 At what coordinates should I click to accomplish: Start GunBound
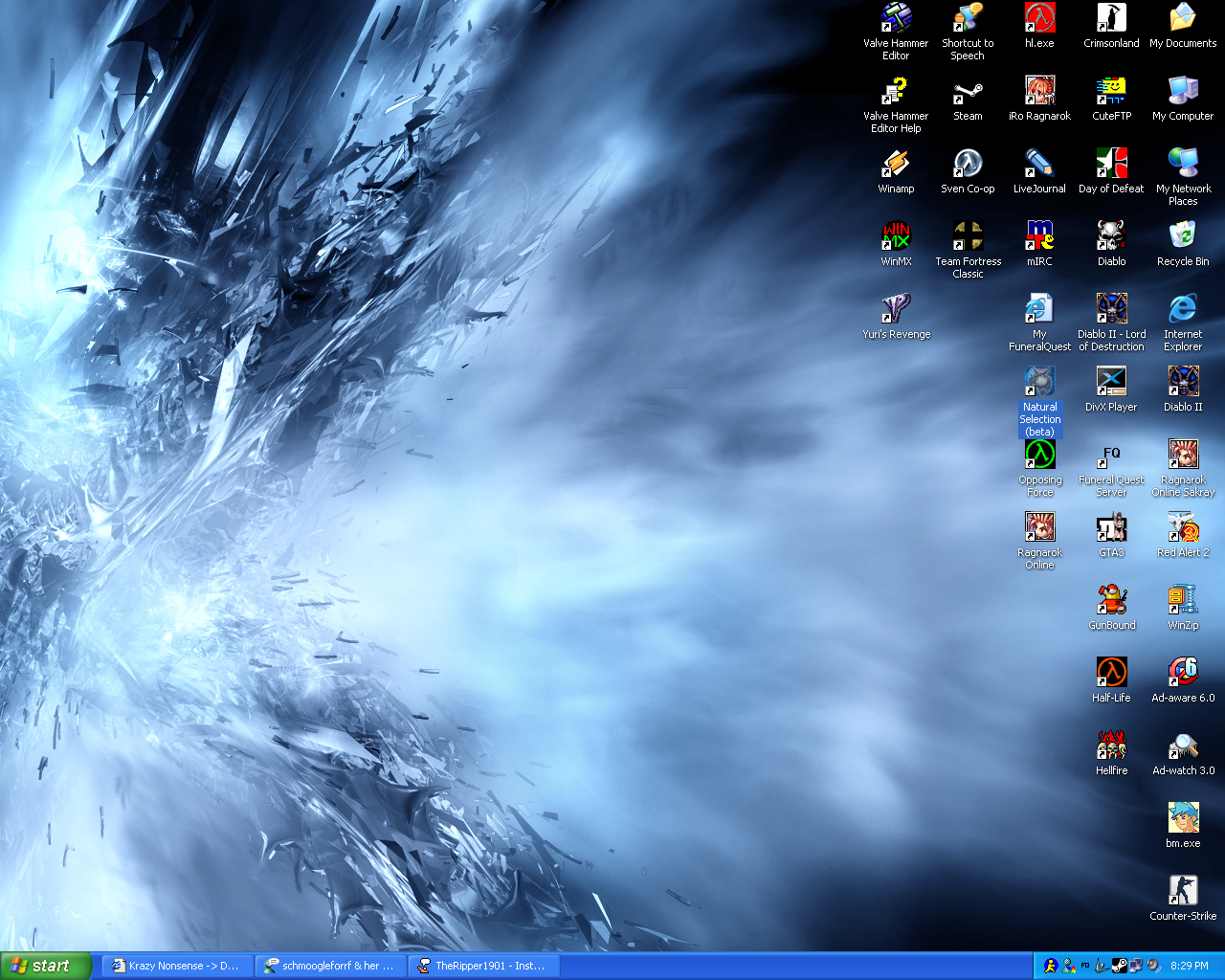pos(1111,601)
